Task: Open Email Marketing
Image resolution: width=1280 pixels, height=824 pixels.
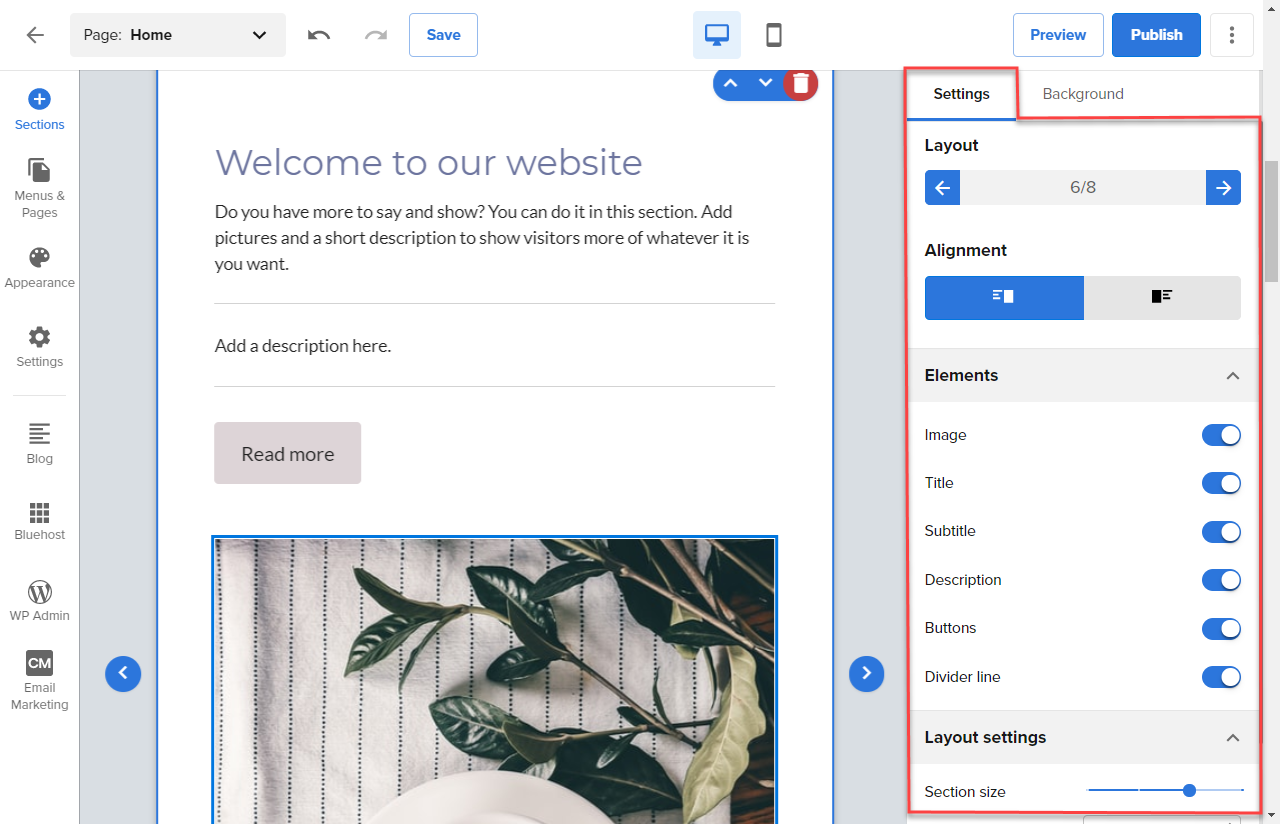Action: pos(39,681)
